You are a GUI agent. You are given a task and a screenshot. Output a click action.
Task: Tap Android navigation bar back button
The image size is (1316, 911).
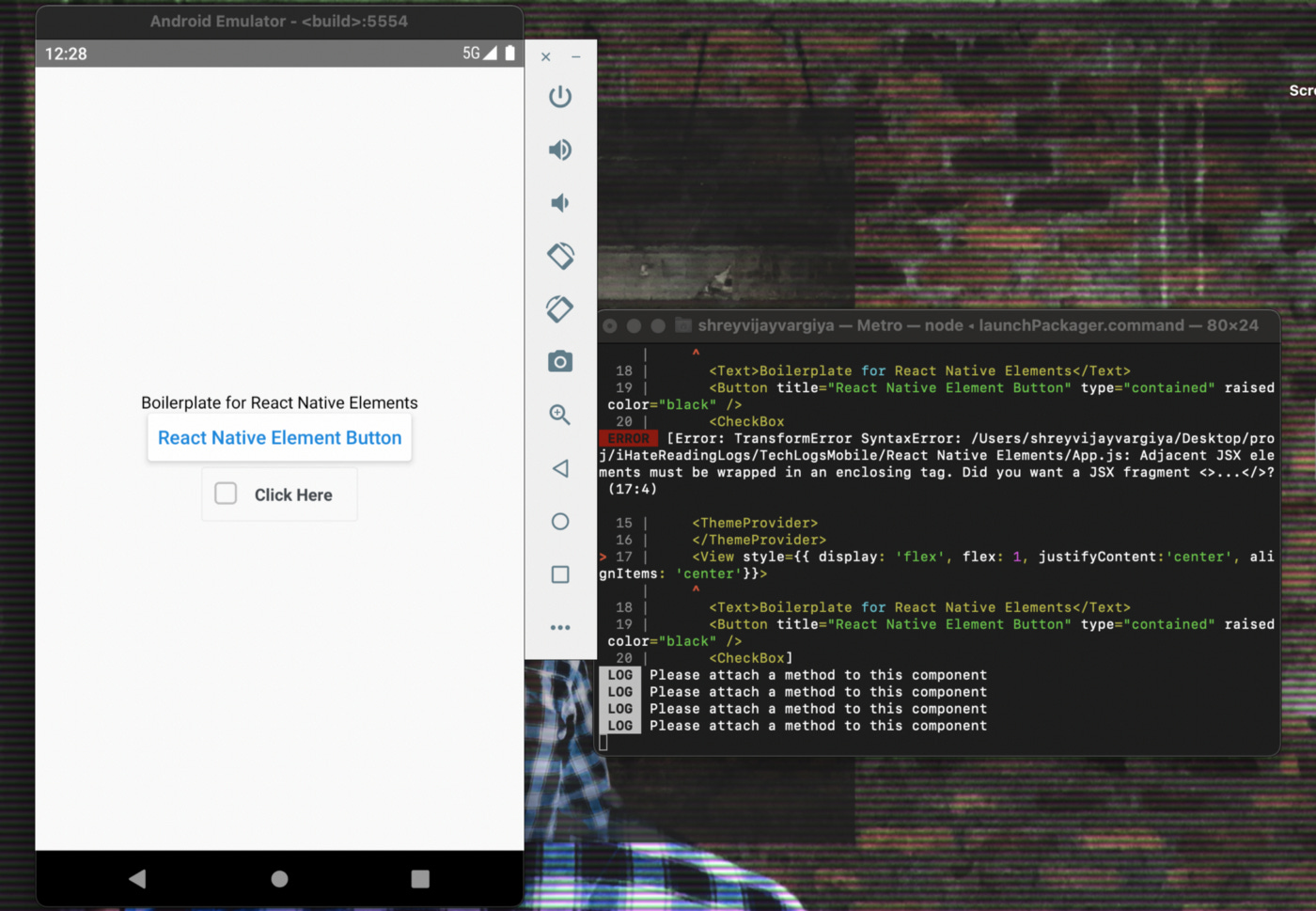(137, 879)
